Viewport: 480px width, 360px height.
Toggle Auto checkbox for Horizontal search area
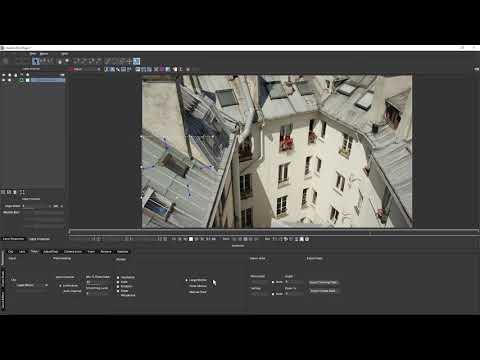pyautogui.click(x=273, y=282)
